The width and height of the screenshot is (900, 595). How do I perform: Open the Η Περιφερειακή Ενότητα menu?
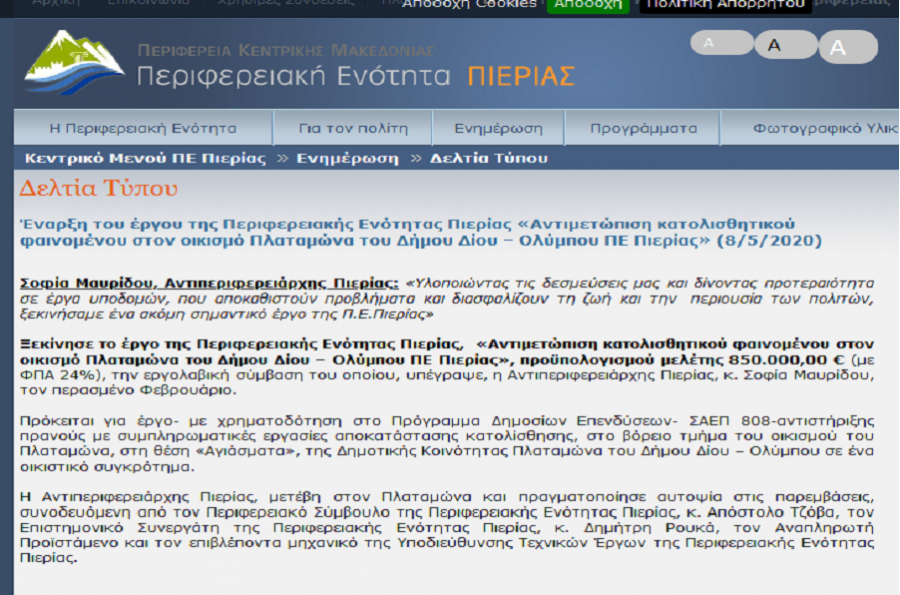143,129
